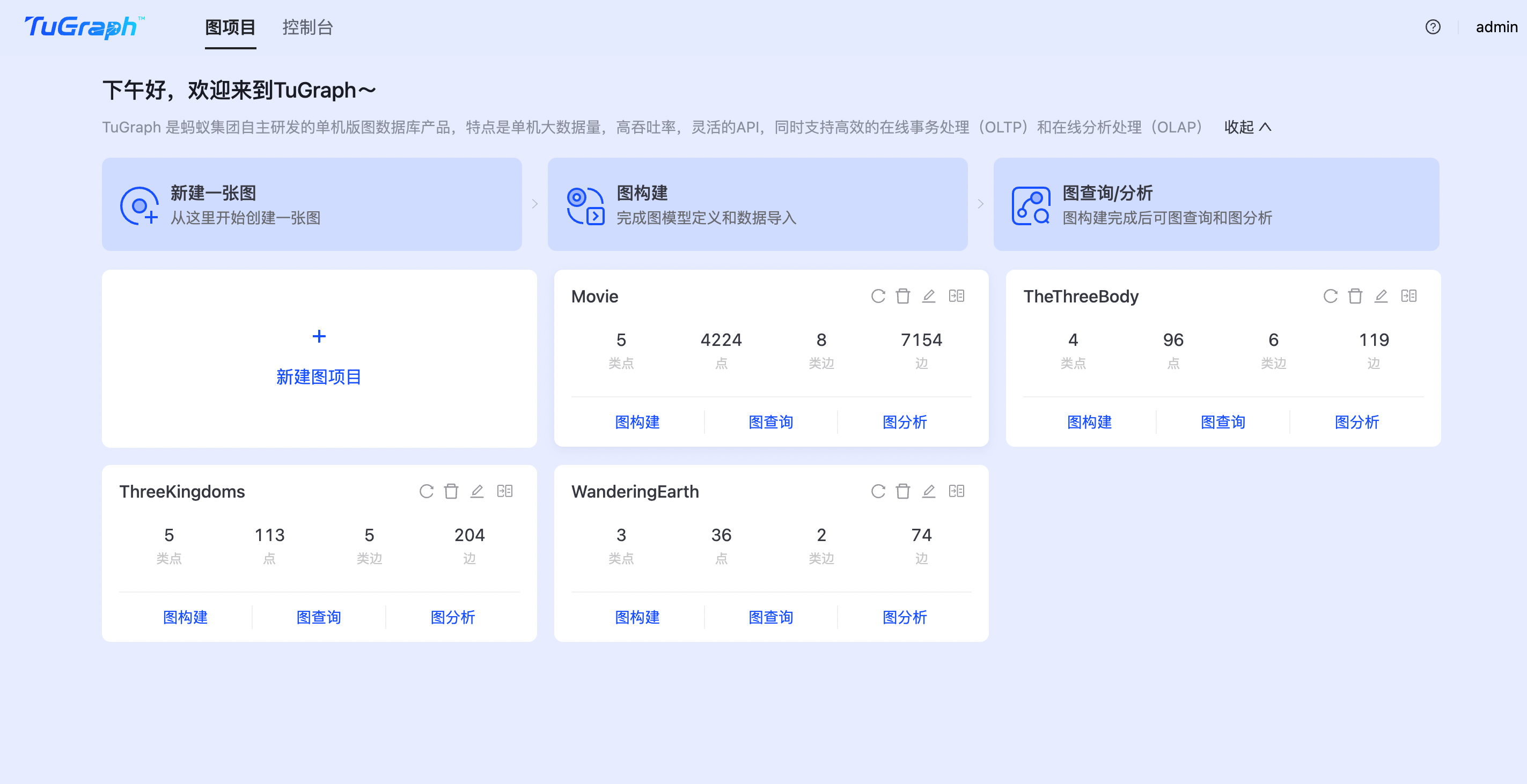Click the TheThreeBody card title

[x=1081, y=297]
